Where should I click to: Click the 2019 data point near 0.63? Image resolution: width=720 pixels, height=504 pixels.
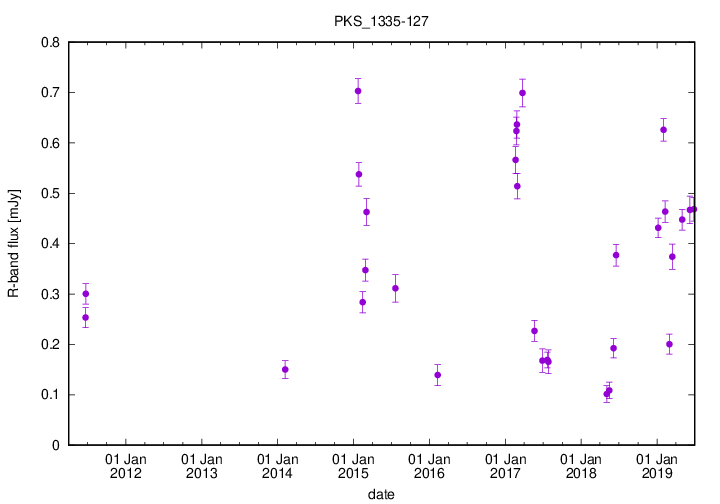(663, 130)
